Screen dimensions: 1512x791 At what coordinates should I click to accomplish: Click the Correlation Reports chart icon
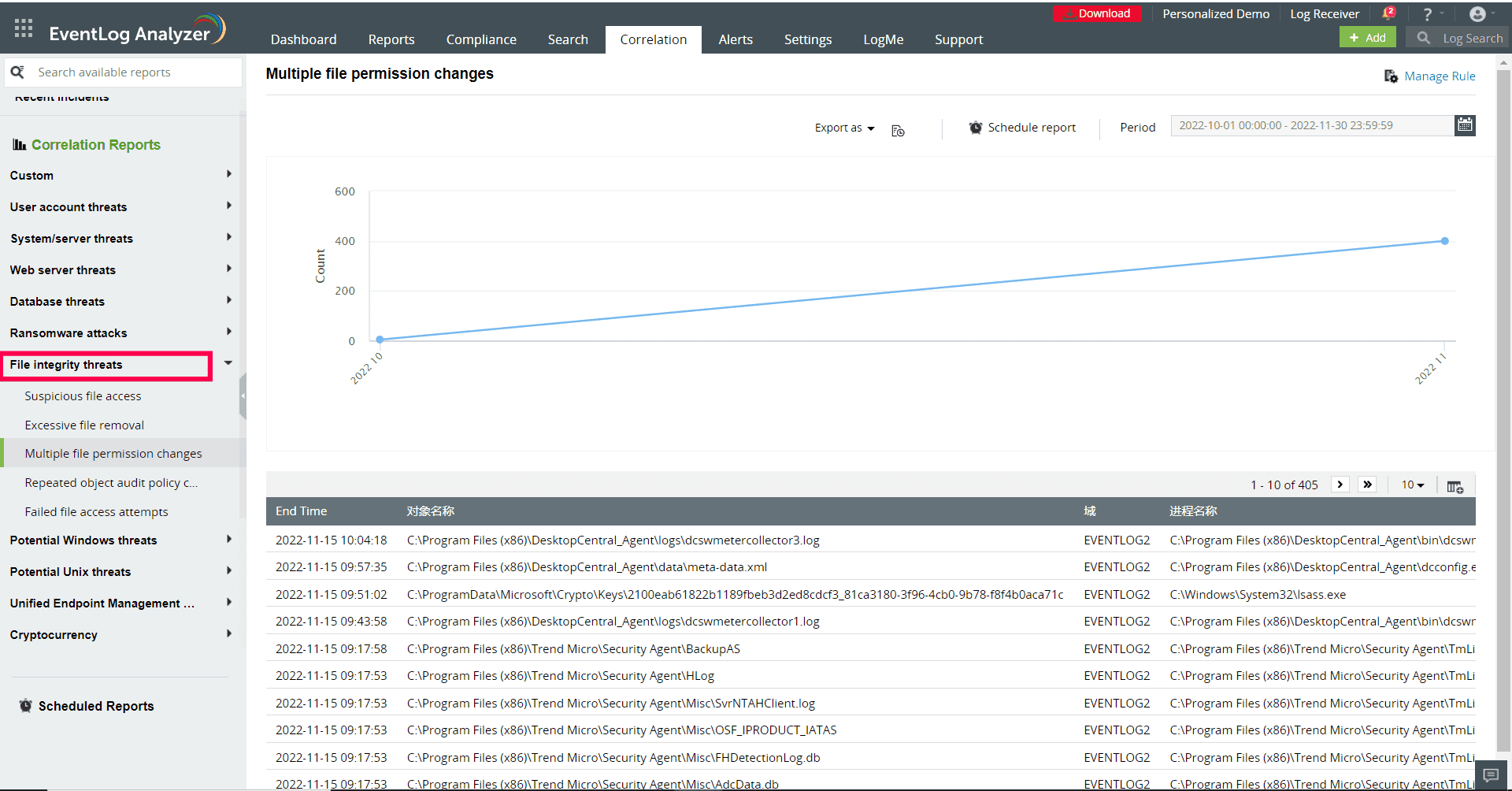pos(20,144)
